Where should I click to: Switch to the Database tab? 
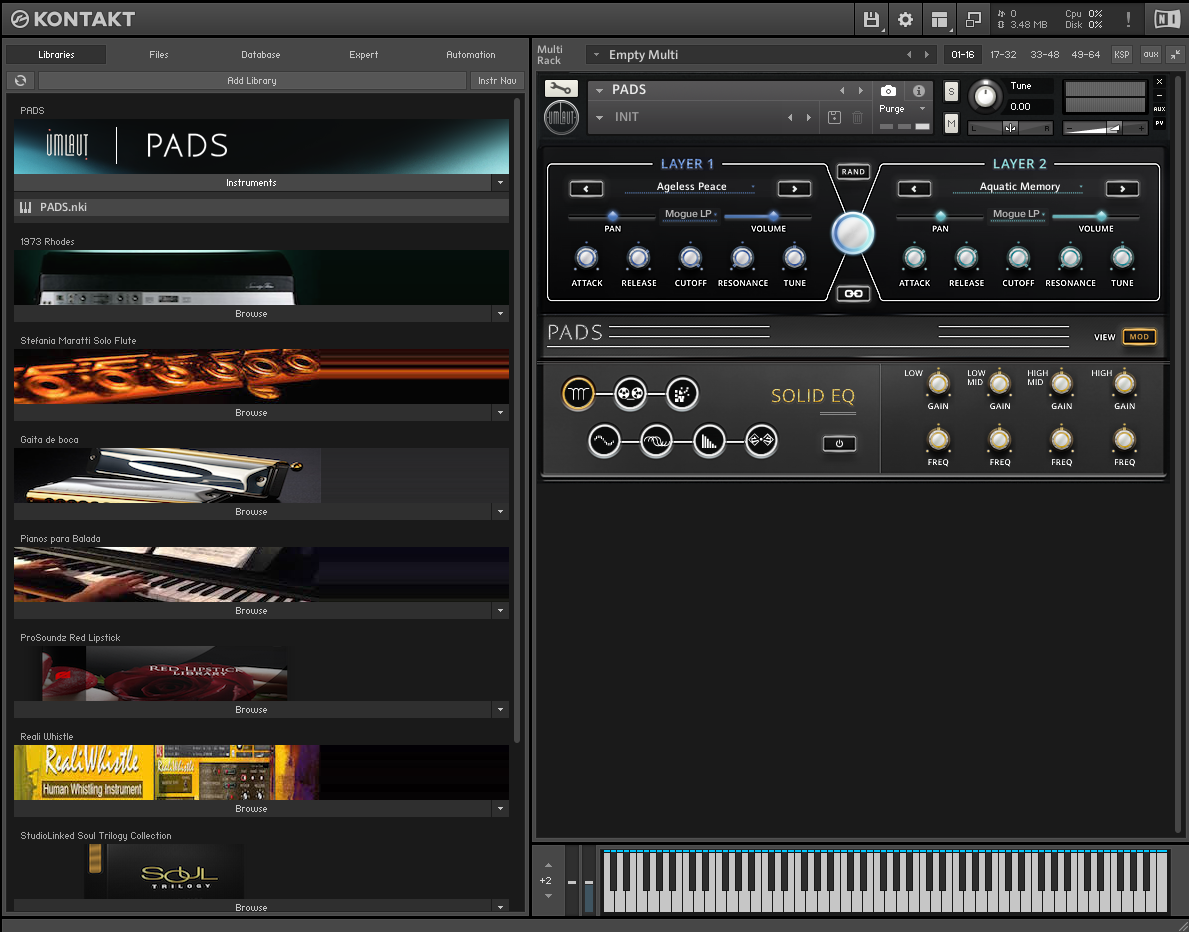click(261, 55)
